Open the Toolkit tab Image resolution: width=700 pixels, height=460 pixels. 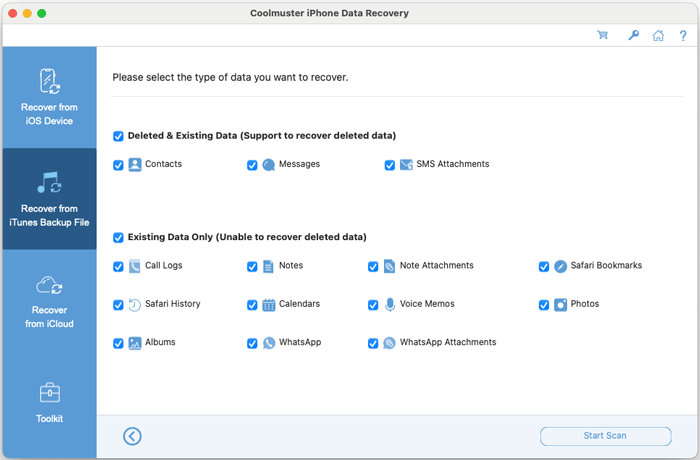(x=49, y=402)
